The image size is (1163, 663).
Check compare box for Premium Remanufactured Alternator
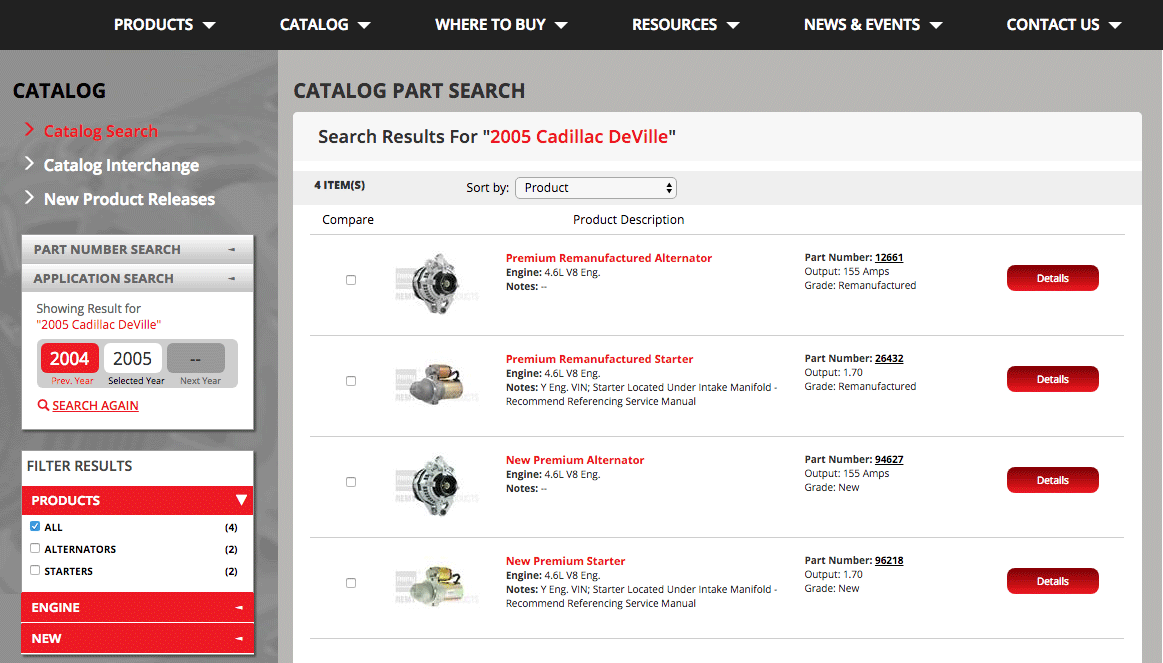(351, 280)
